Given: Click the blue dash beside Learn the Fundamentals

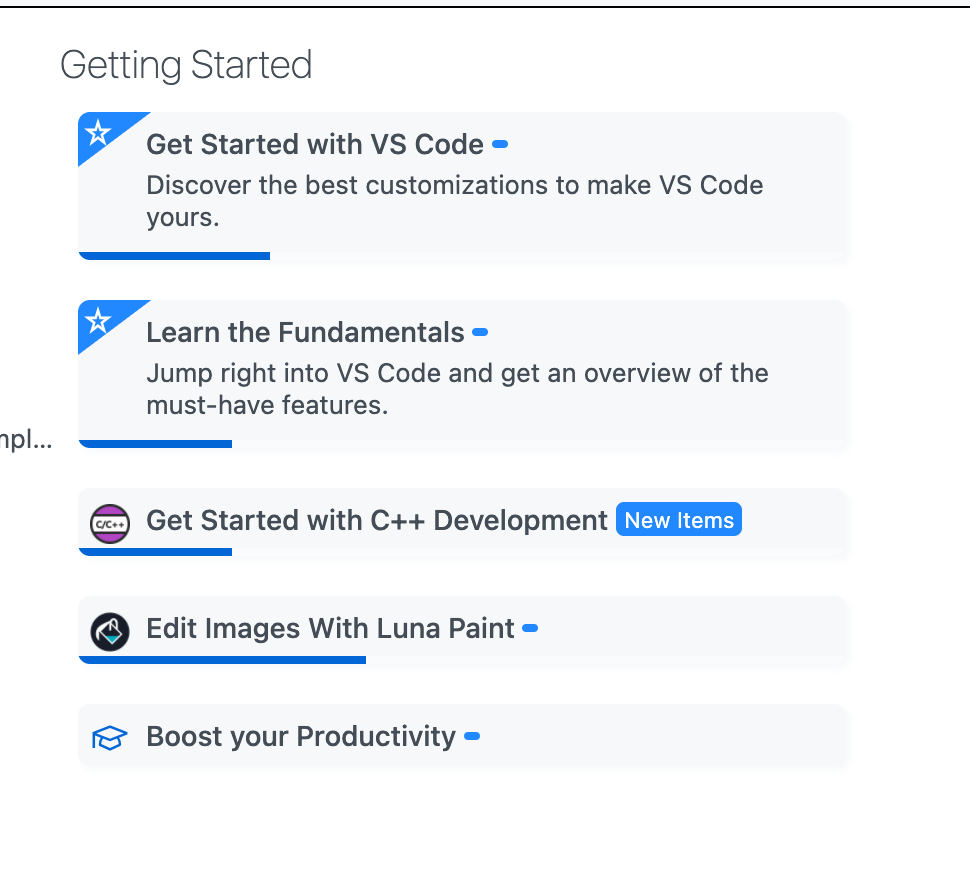Looking at the screenshot, I should coord(481,332).
